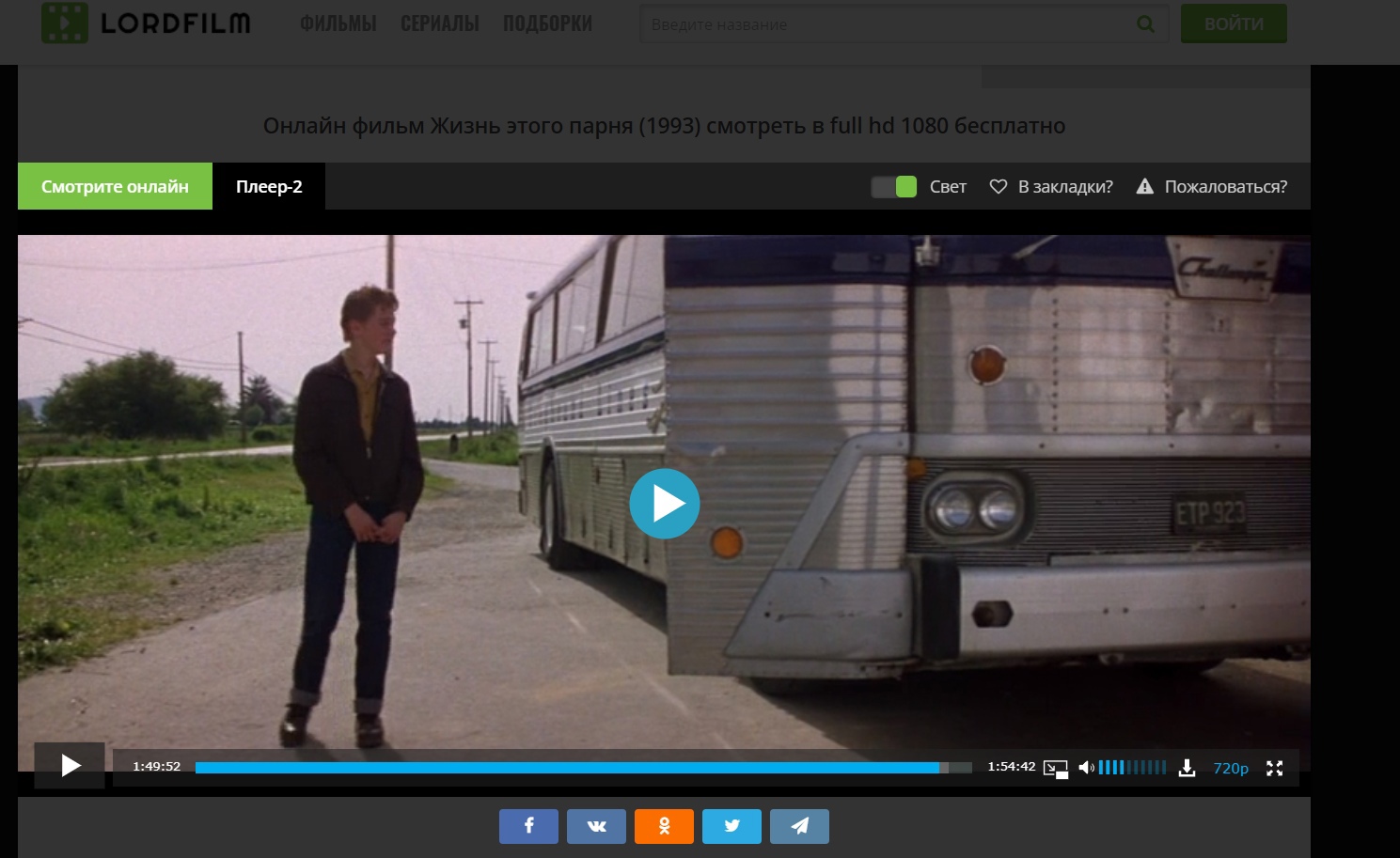This screenshot has height=858, width=1400.
Task: Share on VK
Action: [x=596, y=826]
